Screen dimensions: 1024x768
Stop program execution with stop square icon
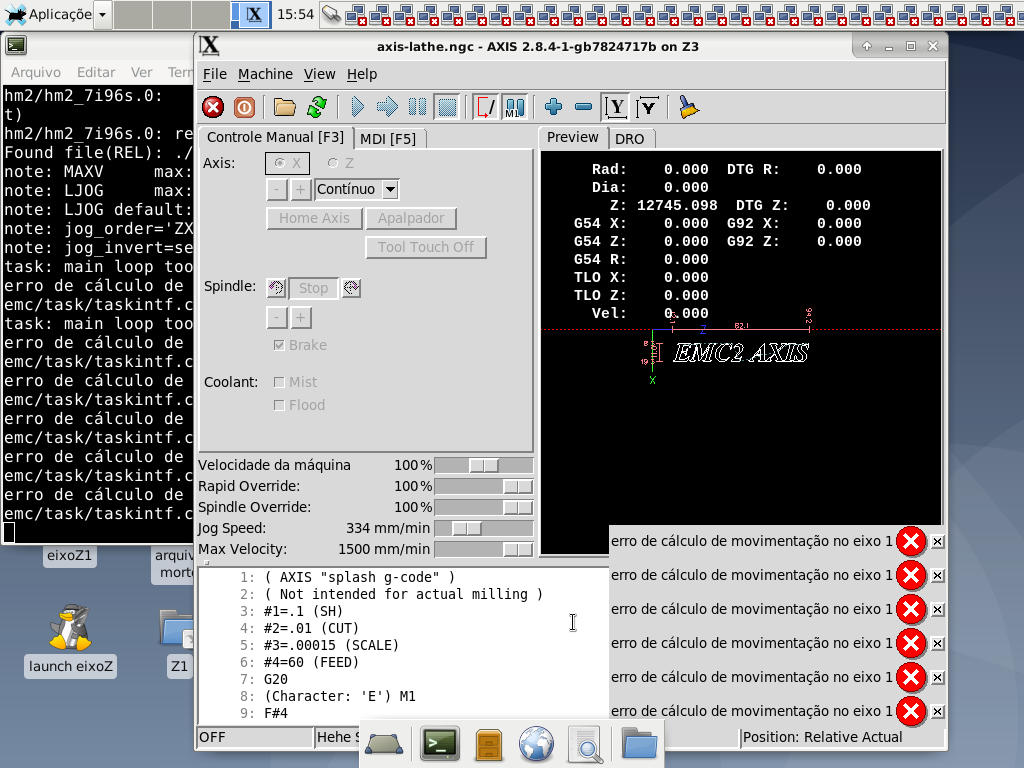pos(447,107)
